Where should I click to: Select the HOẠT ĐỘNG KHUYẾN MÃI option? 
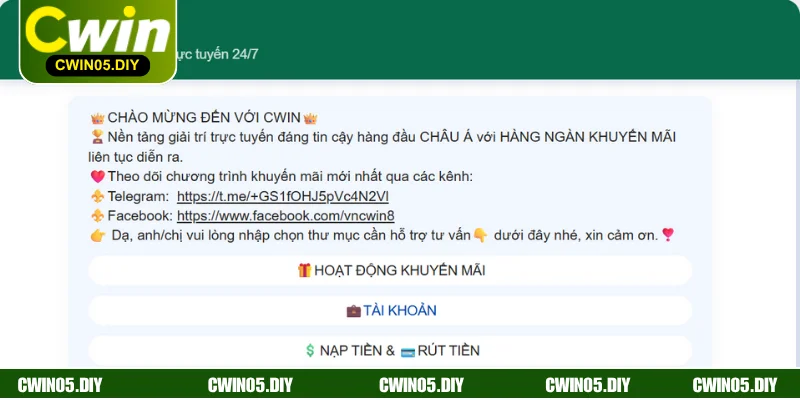pyautogui.click(x=390, y=270)
